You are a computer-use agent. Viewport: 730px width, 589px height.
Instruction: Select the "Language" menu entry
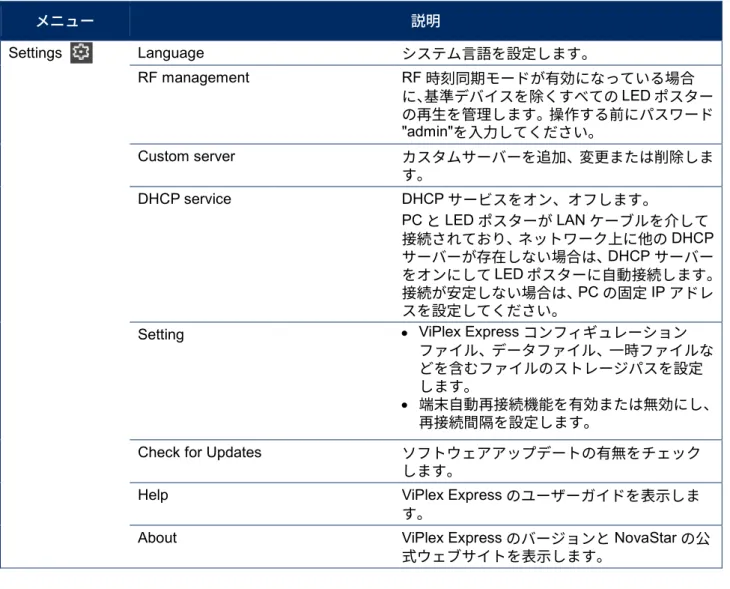pyautogui.click(x=171, y=53)
